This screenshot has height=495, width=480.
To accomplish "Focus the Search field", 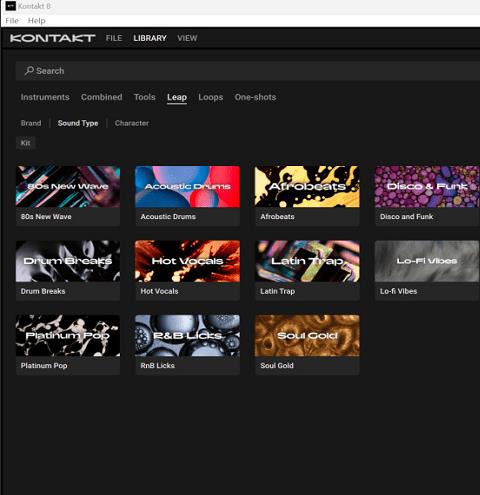I will pyautogui.click(x=248, y=71).
